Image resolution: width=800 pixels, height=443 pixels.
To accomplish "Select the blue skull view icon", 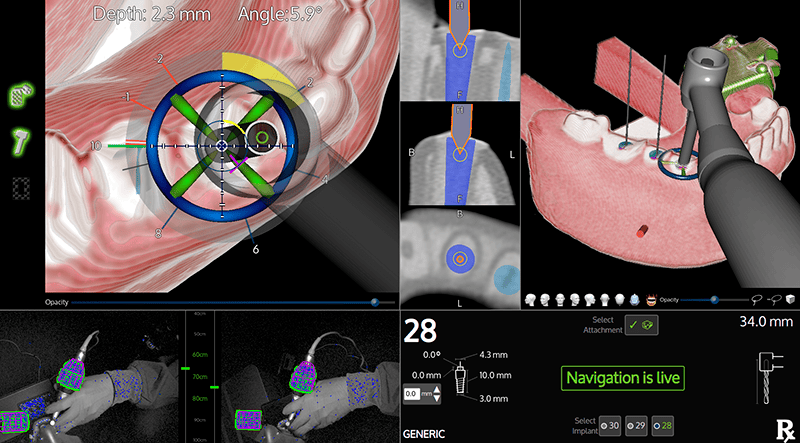I will pos(635,299).
